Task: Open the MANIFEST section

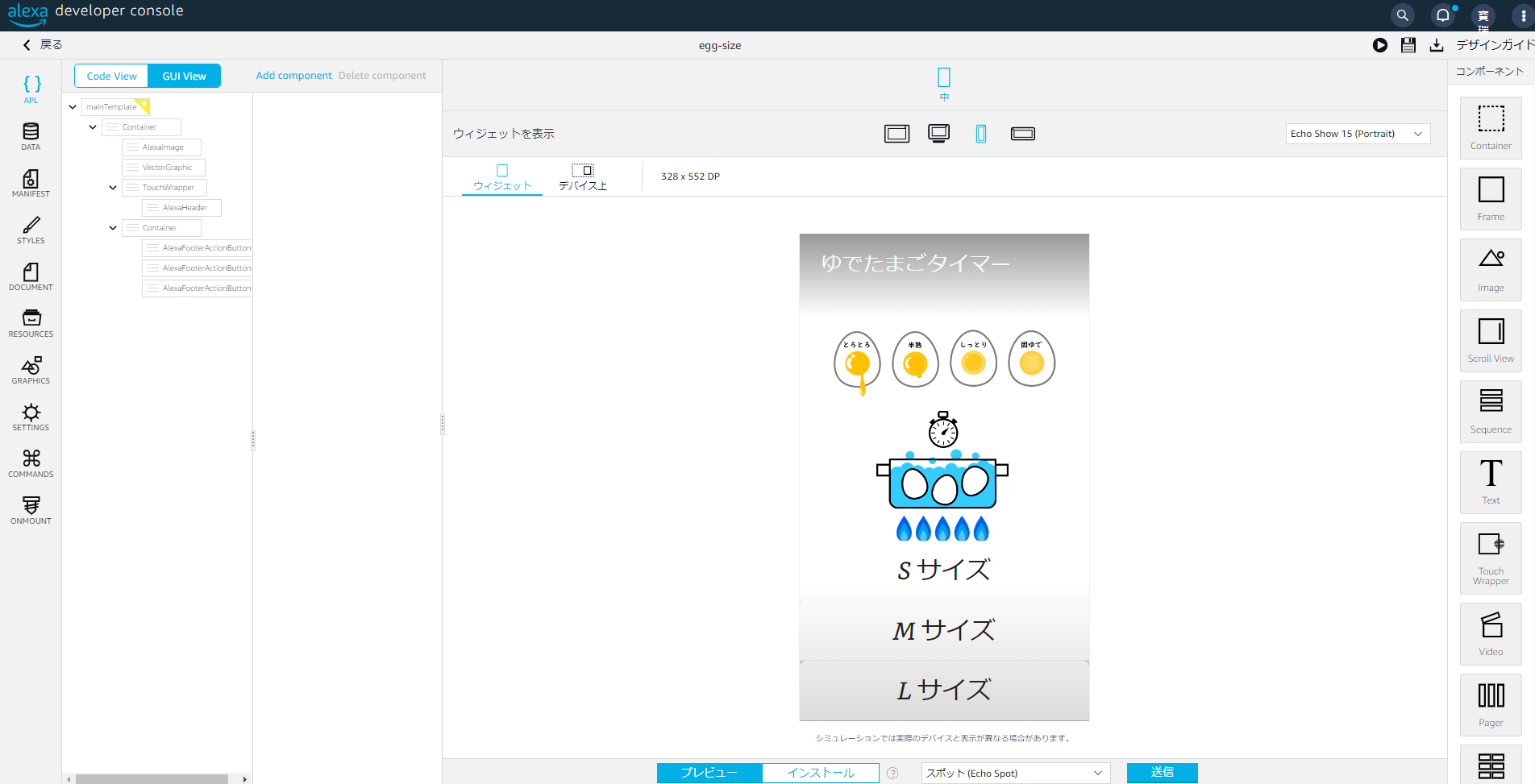Action: tap(31, 183)
